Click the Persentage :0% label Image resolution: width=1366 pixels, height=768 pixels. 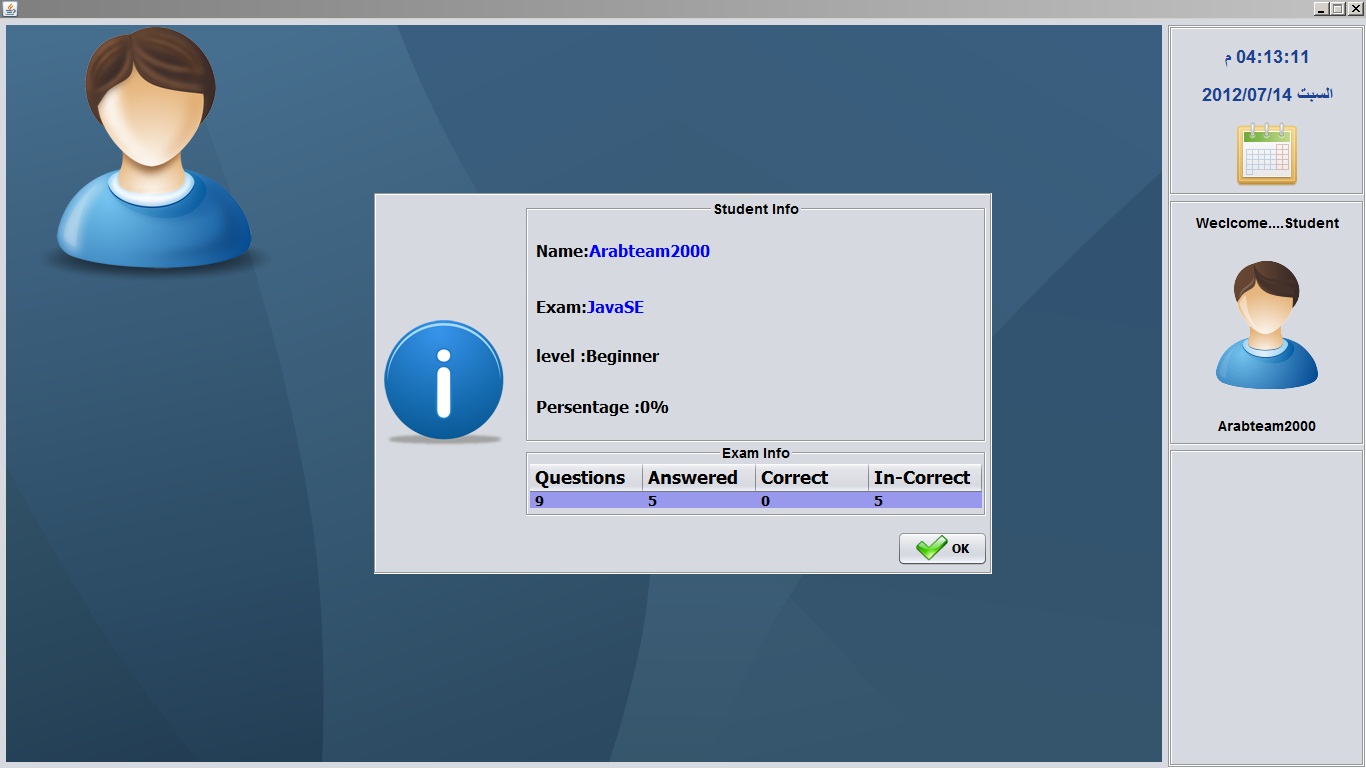pos(602,407)
